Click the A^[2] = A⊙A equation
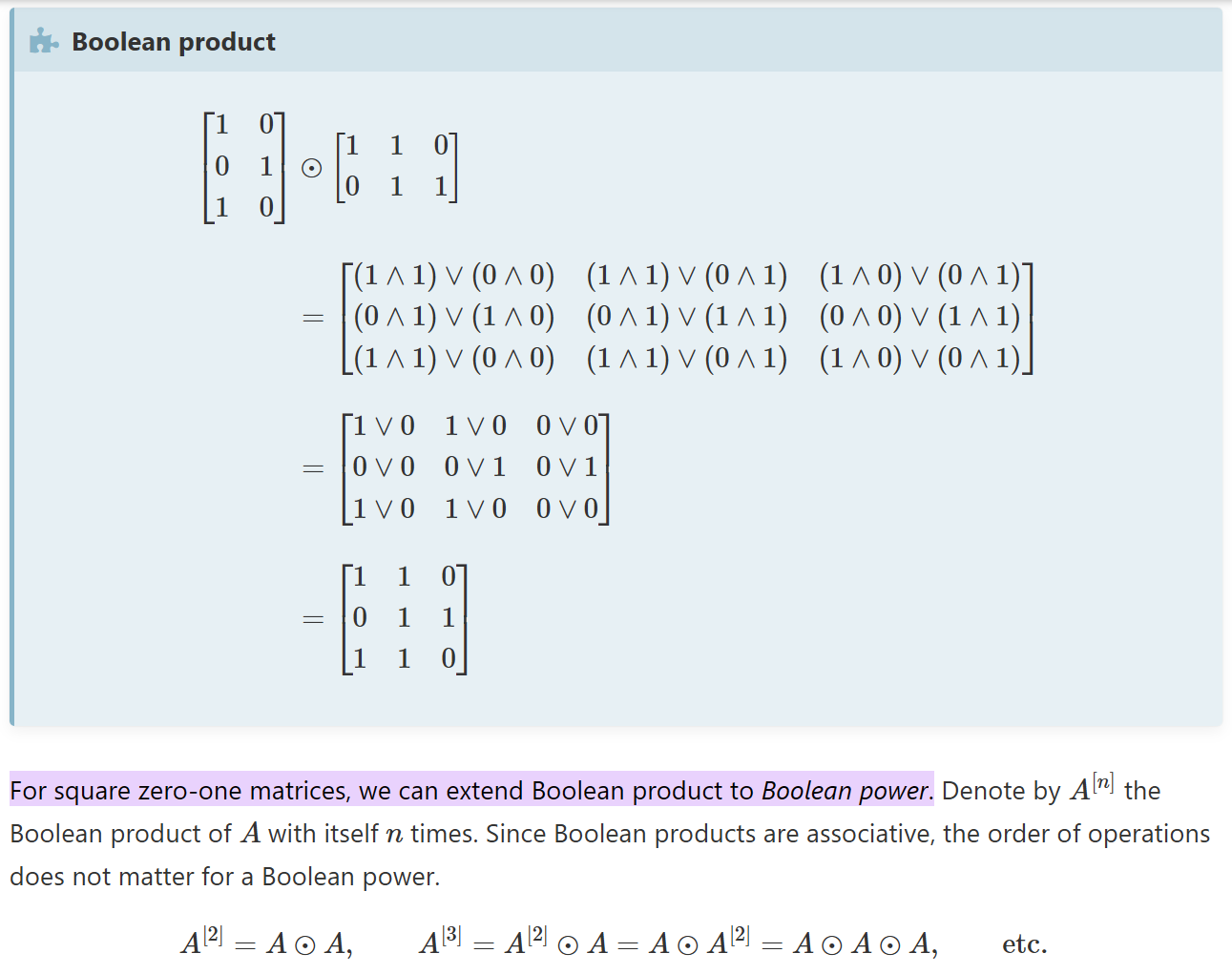 click(267, 943)
